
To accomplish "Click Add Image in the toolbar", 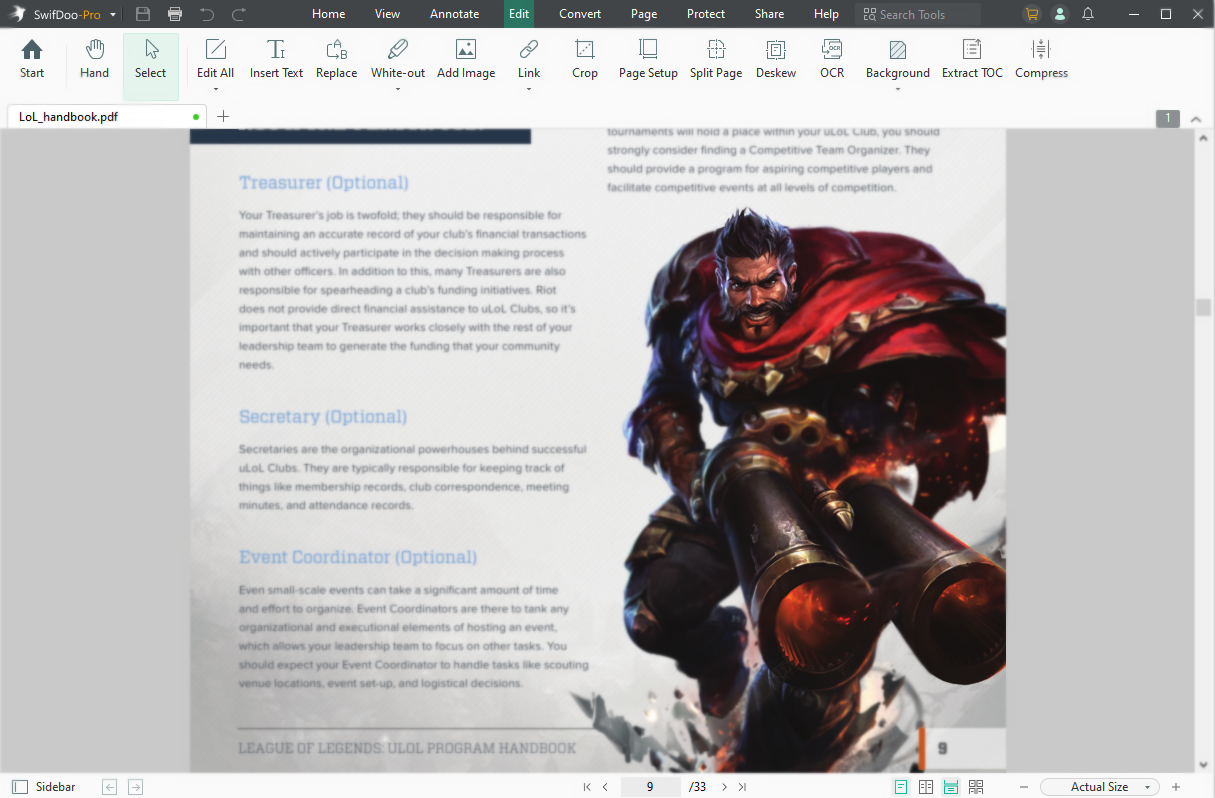I will 466,59.
